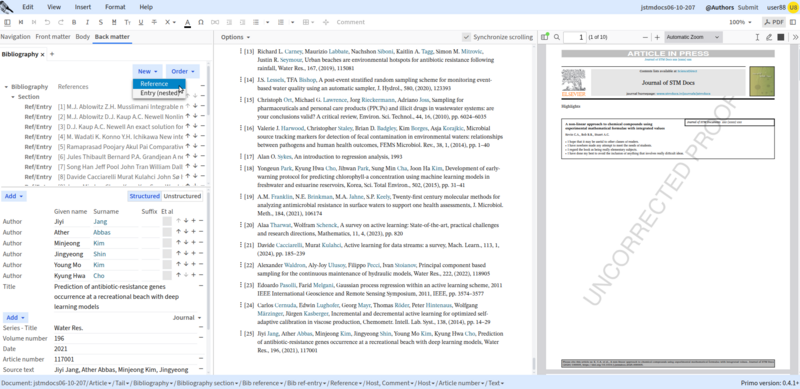Image resolution: width=800 pixels, height=389 pixels.
Task: Click the panel layout icon next to PDF button
Action: (793, 22)
